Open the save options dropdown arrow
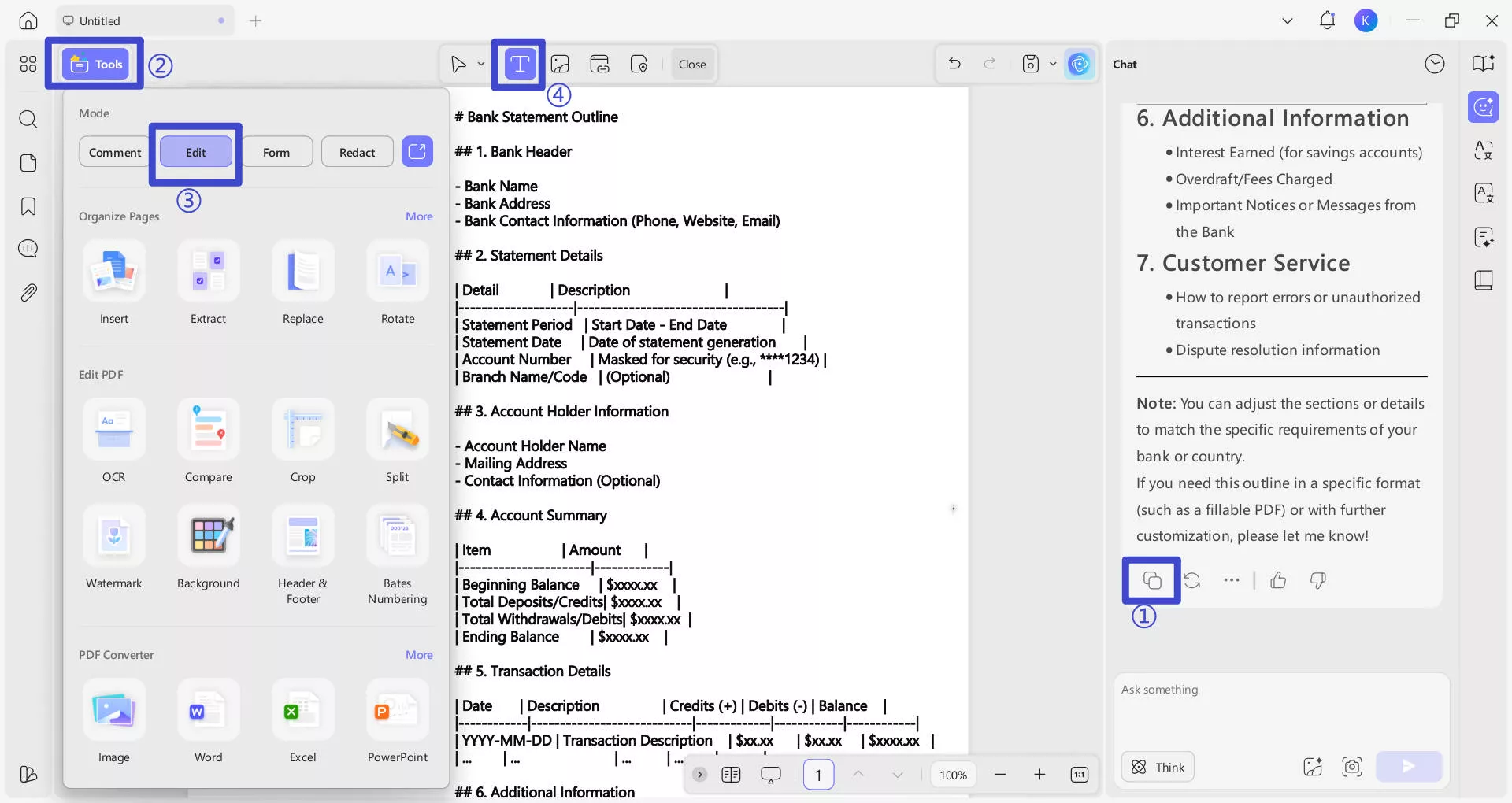The image size is (1512, 803). click(x=1053, y=64)
